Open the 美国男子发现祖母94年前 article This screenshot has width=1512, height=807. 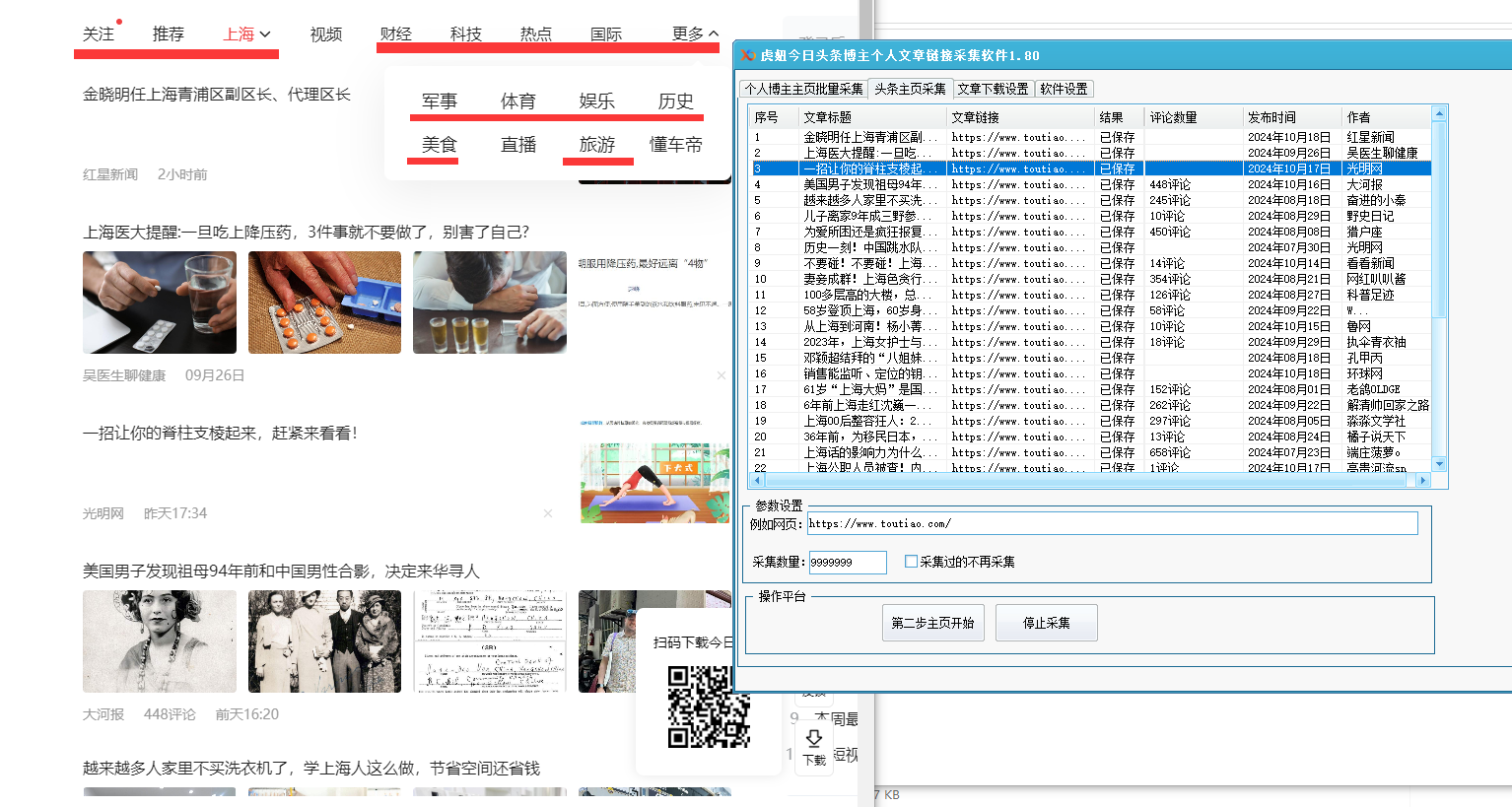(281, 572)
